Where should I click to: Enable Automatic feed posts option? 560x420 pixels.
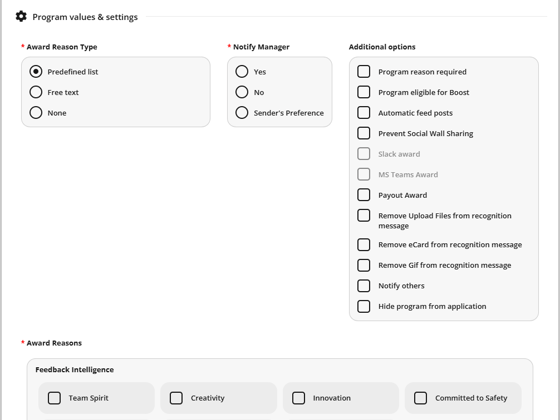coord(364,112)
